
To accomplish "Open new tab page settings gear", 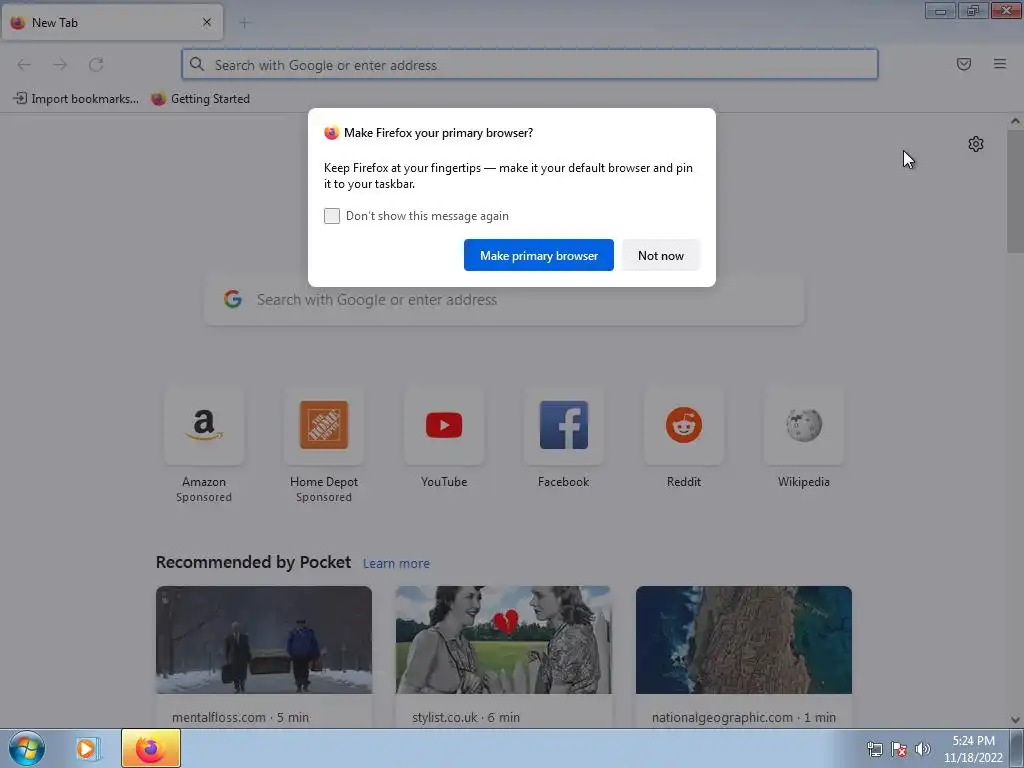I will coord(976,144).
